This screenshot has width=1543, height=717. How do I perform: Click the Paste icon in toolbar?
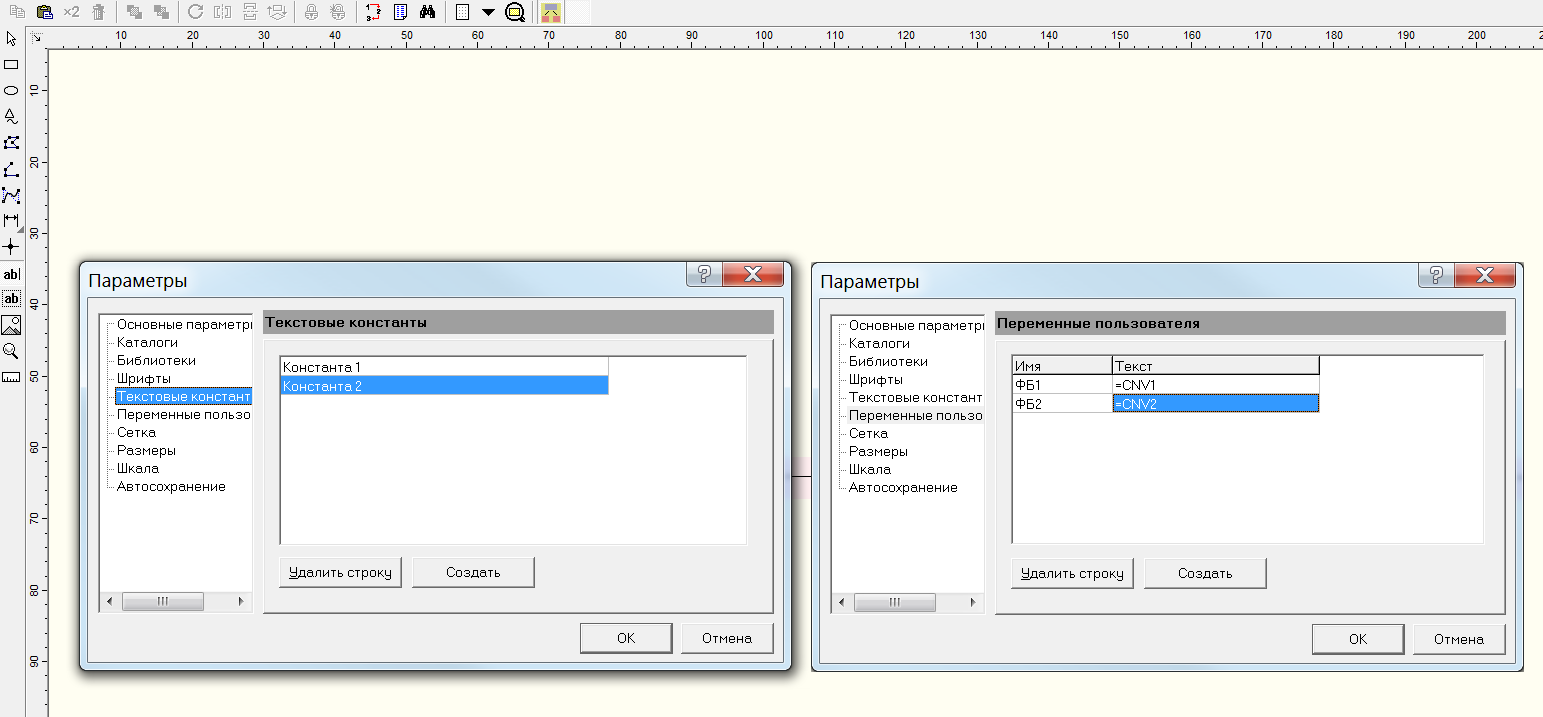(44, 12)
